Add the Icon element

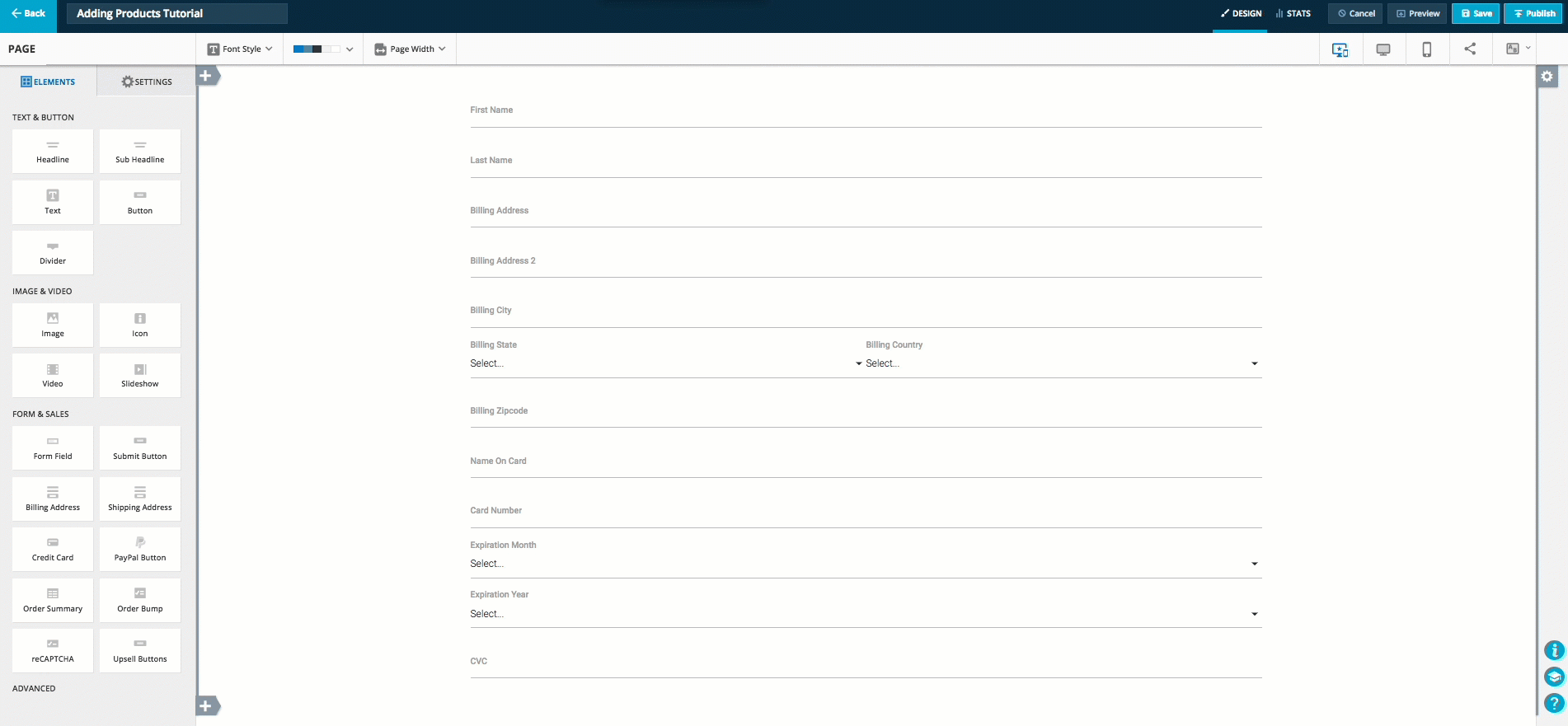[x=140, y=326]
